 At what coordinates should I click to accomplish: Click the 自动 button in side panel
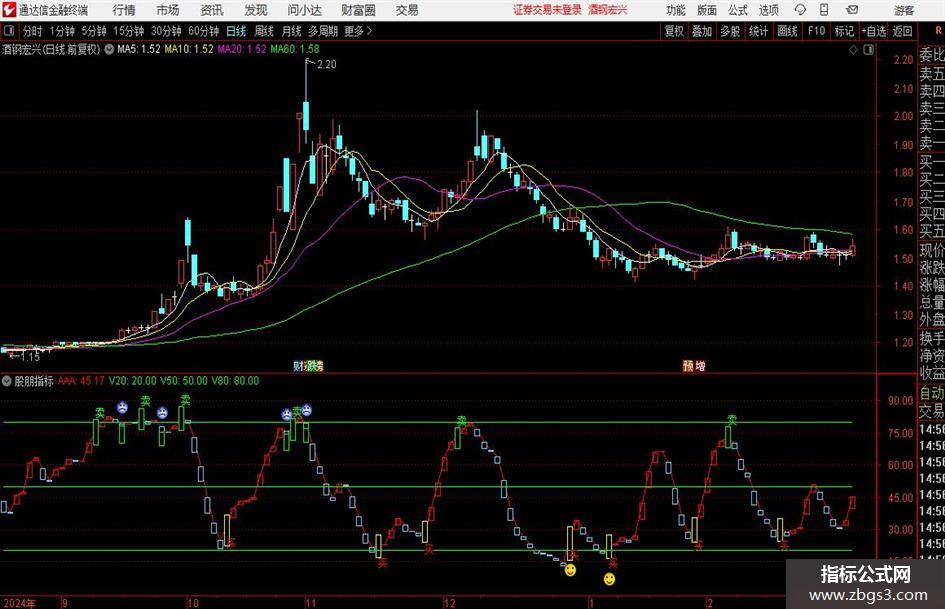(x=932, y=393)
